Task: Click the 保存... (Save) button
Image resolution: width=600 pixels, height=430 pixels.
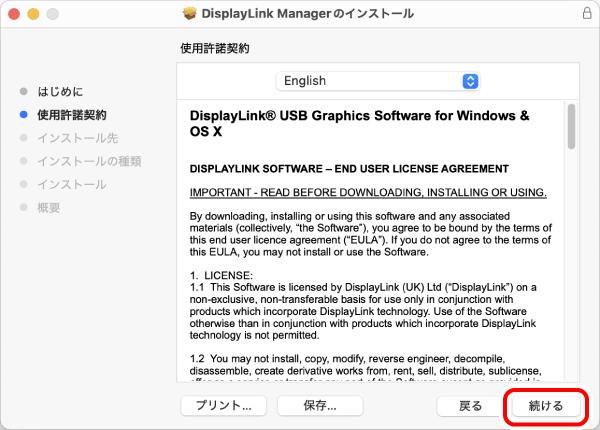Action: (x=320, y=406)
